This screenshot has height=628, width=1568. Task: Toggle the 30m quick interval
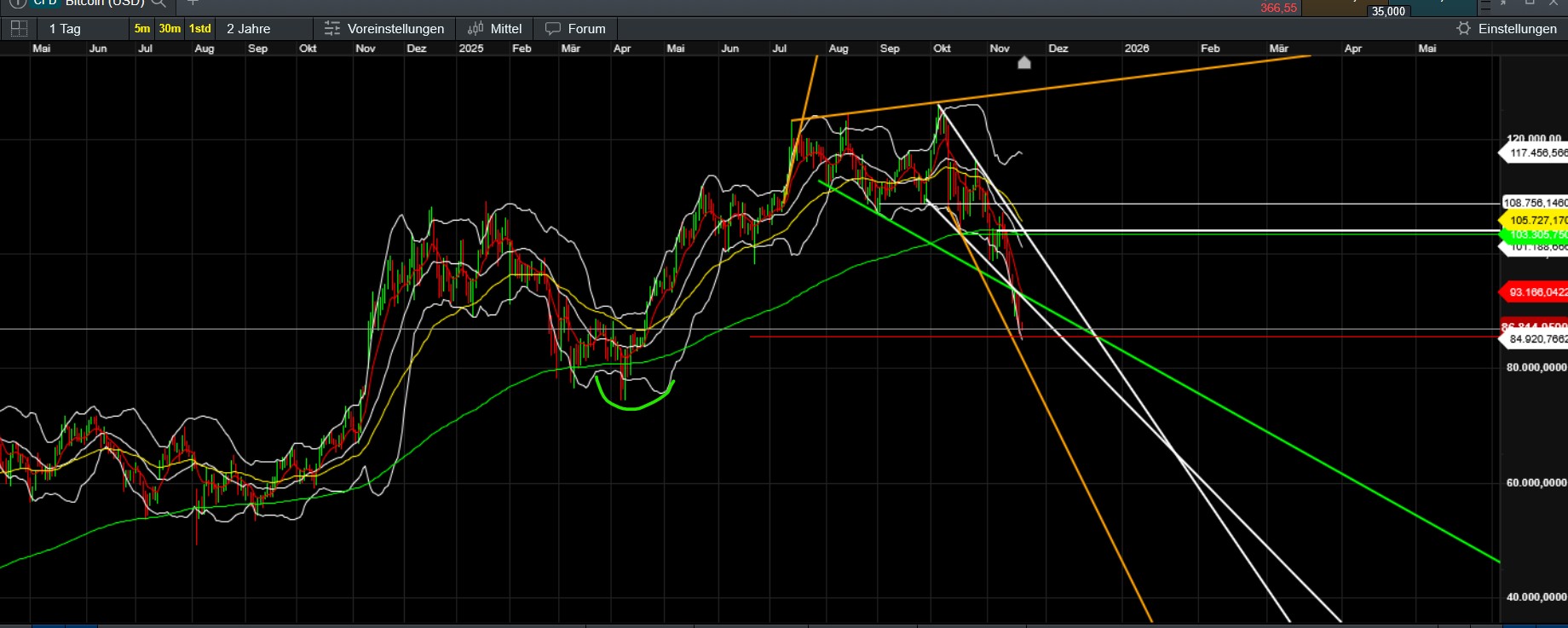pyautogui.click(x=170, y=28)
